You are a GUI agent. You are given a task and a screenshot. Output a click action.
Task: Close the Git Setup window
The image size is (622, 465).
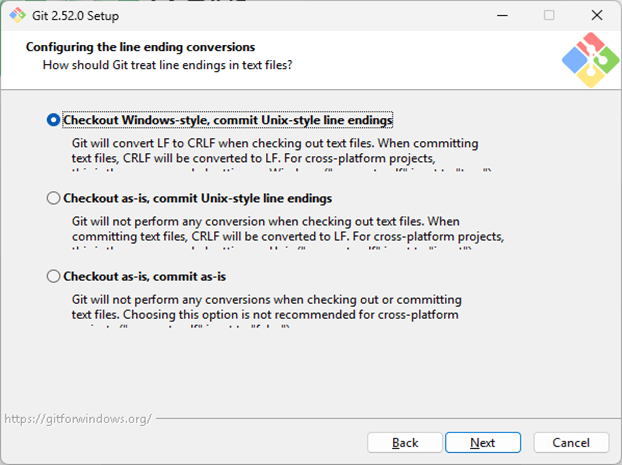click(595, 15)
